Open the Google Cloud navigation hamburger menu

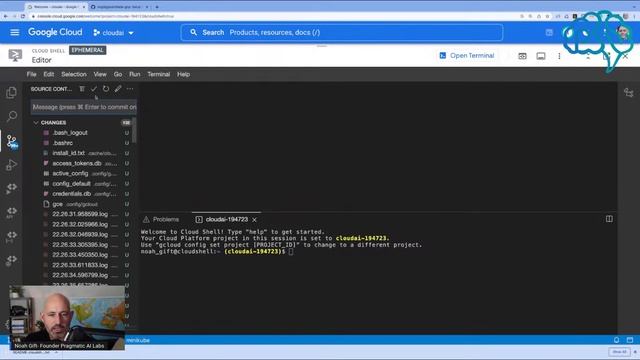click(15, 32)
